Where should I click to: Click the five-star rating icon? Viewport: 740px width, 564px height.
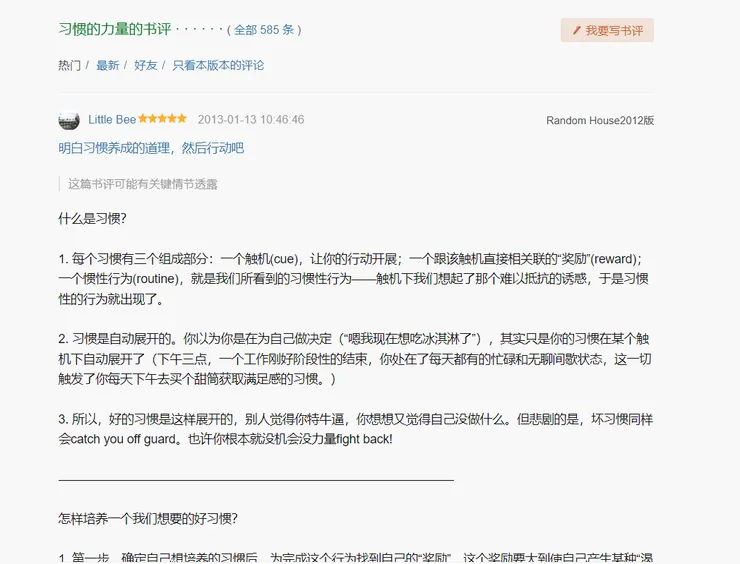coord(162,118)
